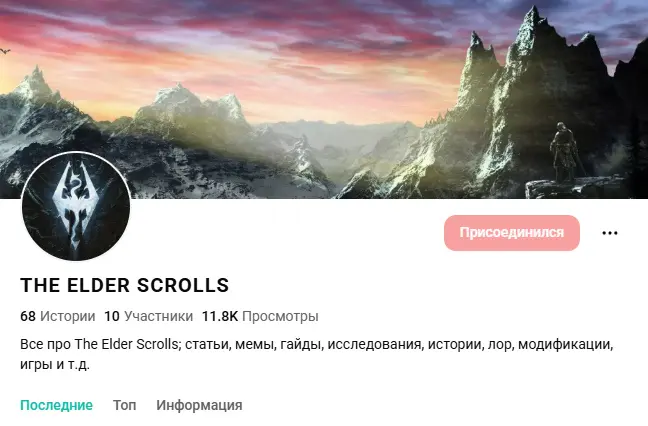Click the warrior figure standing on the cliff
This screenshot has height=426, width=648.
565,153
